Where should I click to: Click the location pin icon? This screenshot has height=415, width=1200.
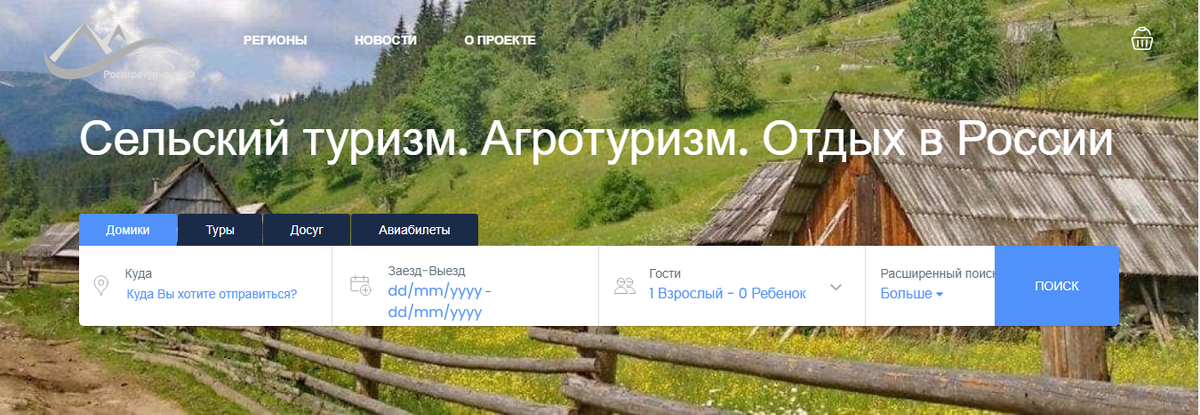tap(101, 286)
